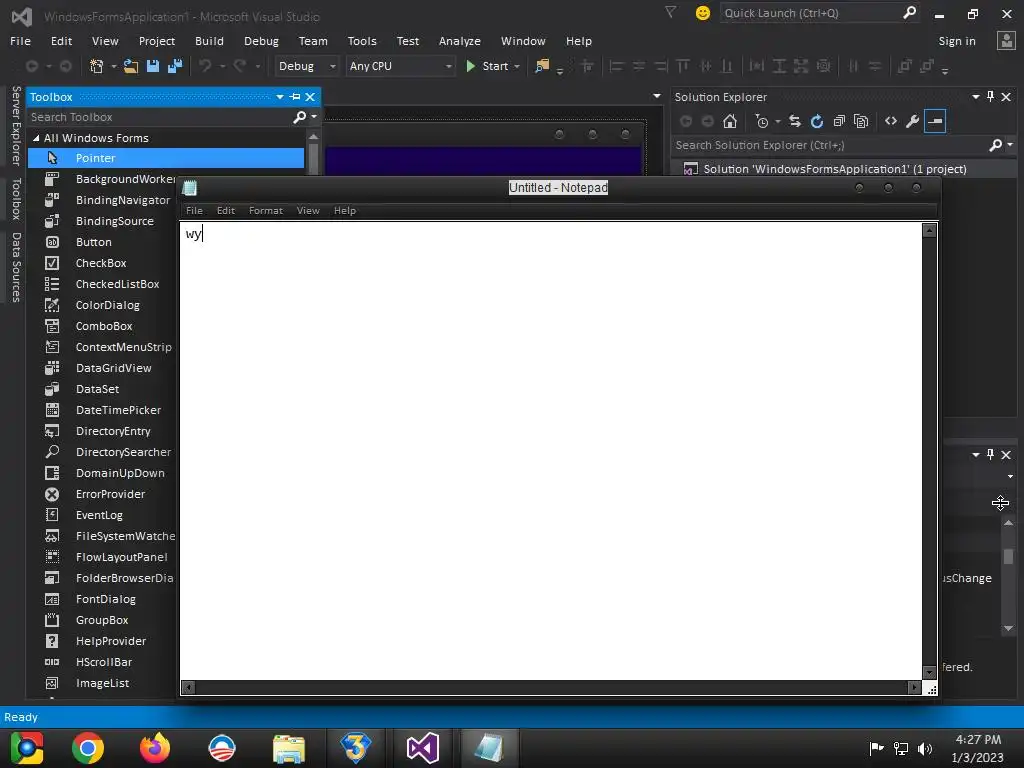
Task: Click Search Toolbox input field
Action: (x=159, y=117)
